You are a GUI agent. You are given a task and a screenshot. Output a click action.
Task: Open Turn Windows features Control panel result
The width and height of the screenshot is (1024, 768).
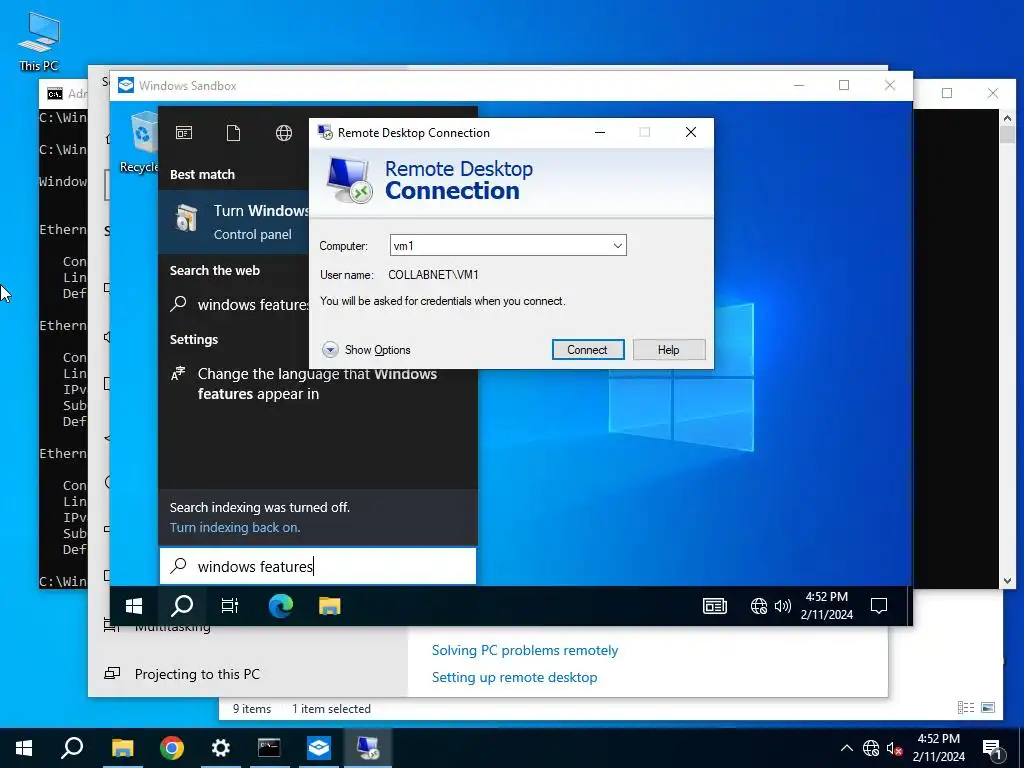[234, 222]
